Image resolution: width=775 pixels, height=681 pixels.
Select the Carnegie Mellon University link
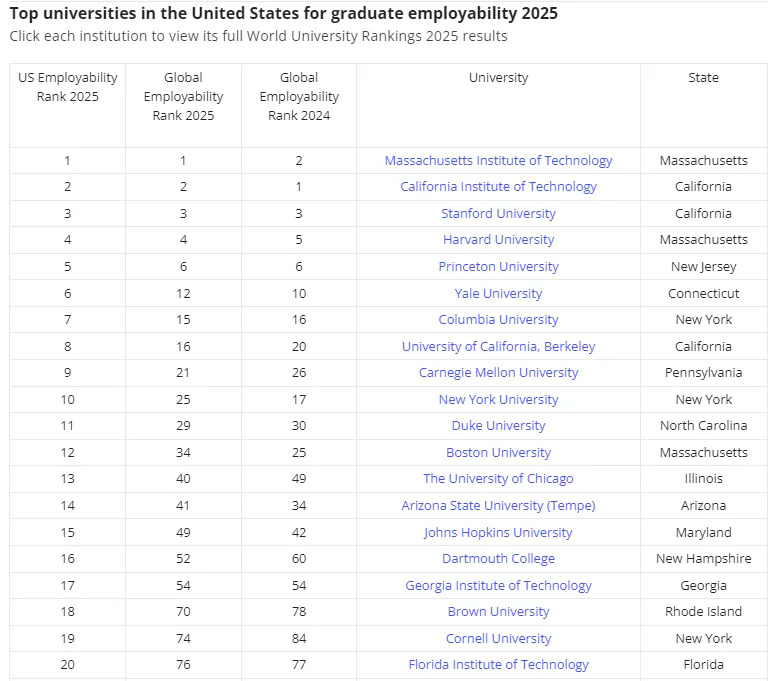498,373
